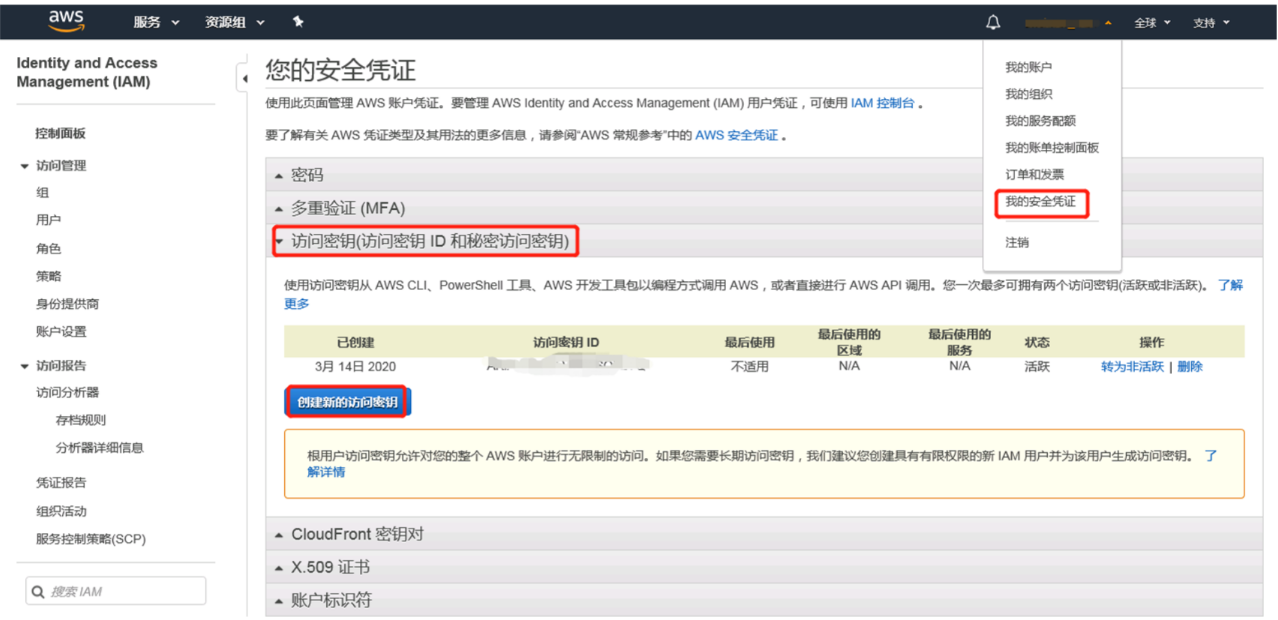Viewport: 1278px width, 620px height.
Task: Open the IAM 控制台 link
Action: (x=882, y=103)
